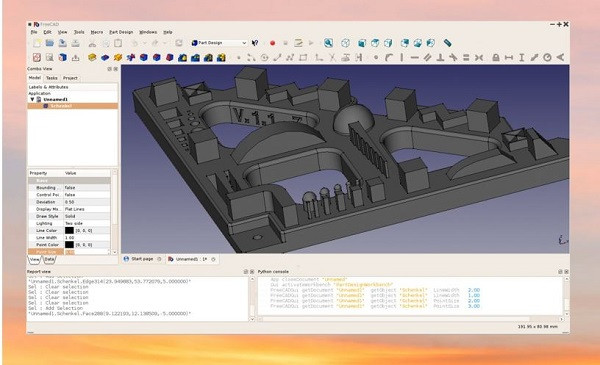Screen dimensions: 600x365
Task: Switch to axonometric view cube icon
Action: point(346,43)
